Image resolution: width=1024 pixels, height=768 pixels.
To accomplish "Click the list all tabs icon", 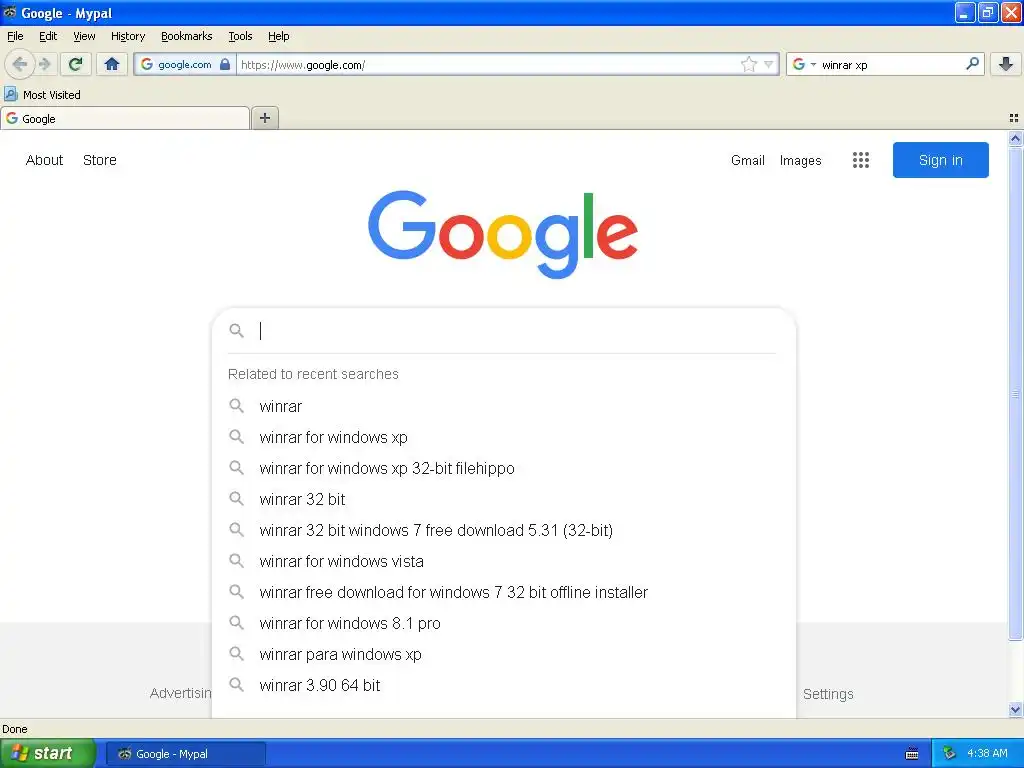I will click(x=1014, y=118).
